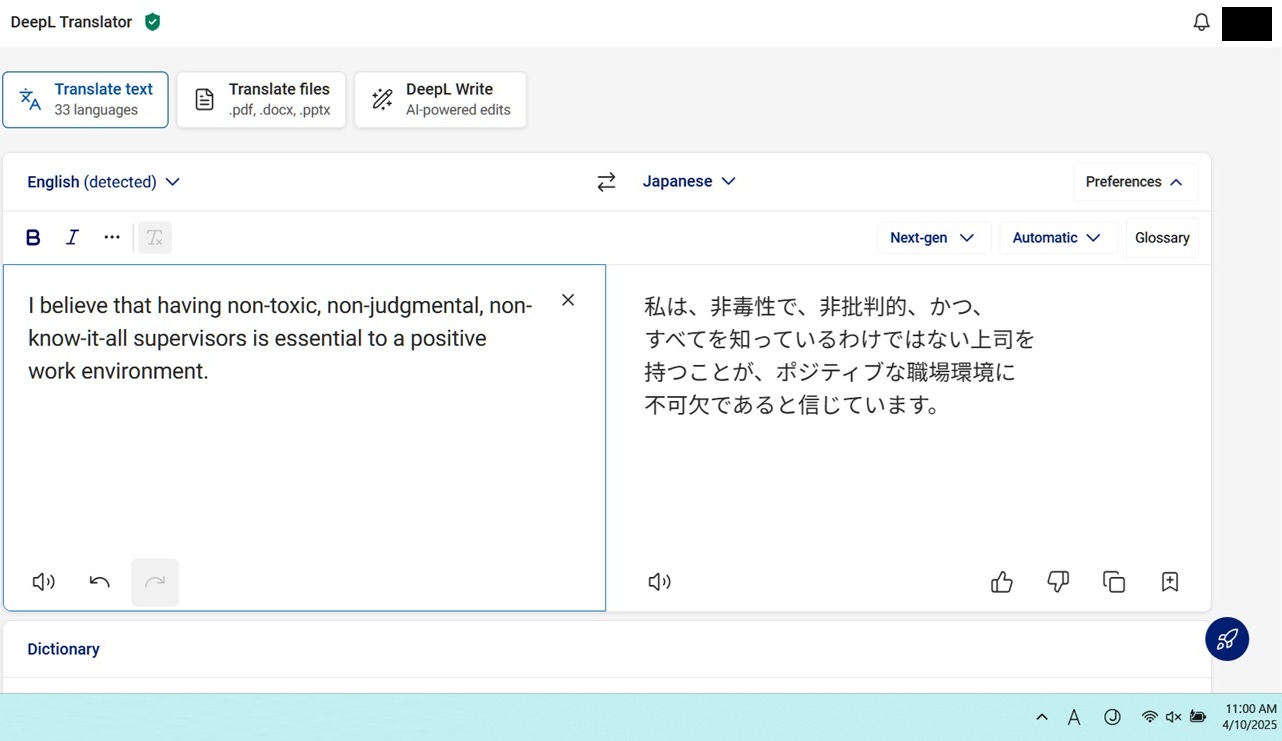Image resolution: width=1282 pixels, height=741 pixels.
Task: Open the notifications bell
Action: [1201, 22]
